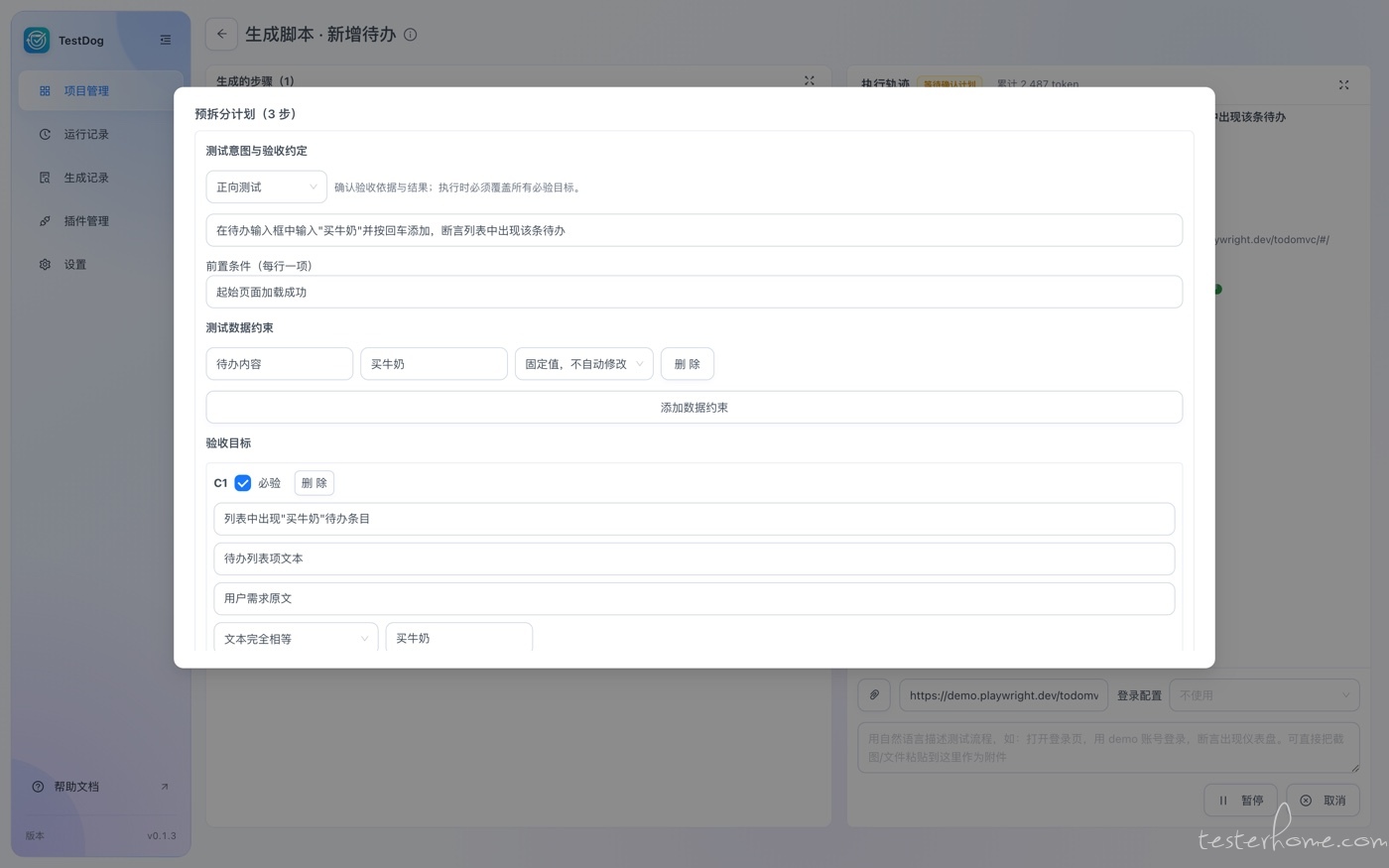Click the 待办列表项文本 field

click(x=694, y=558)
